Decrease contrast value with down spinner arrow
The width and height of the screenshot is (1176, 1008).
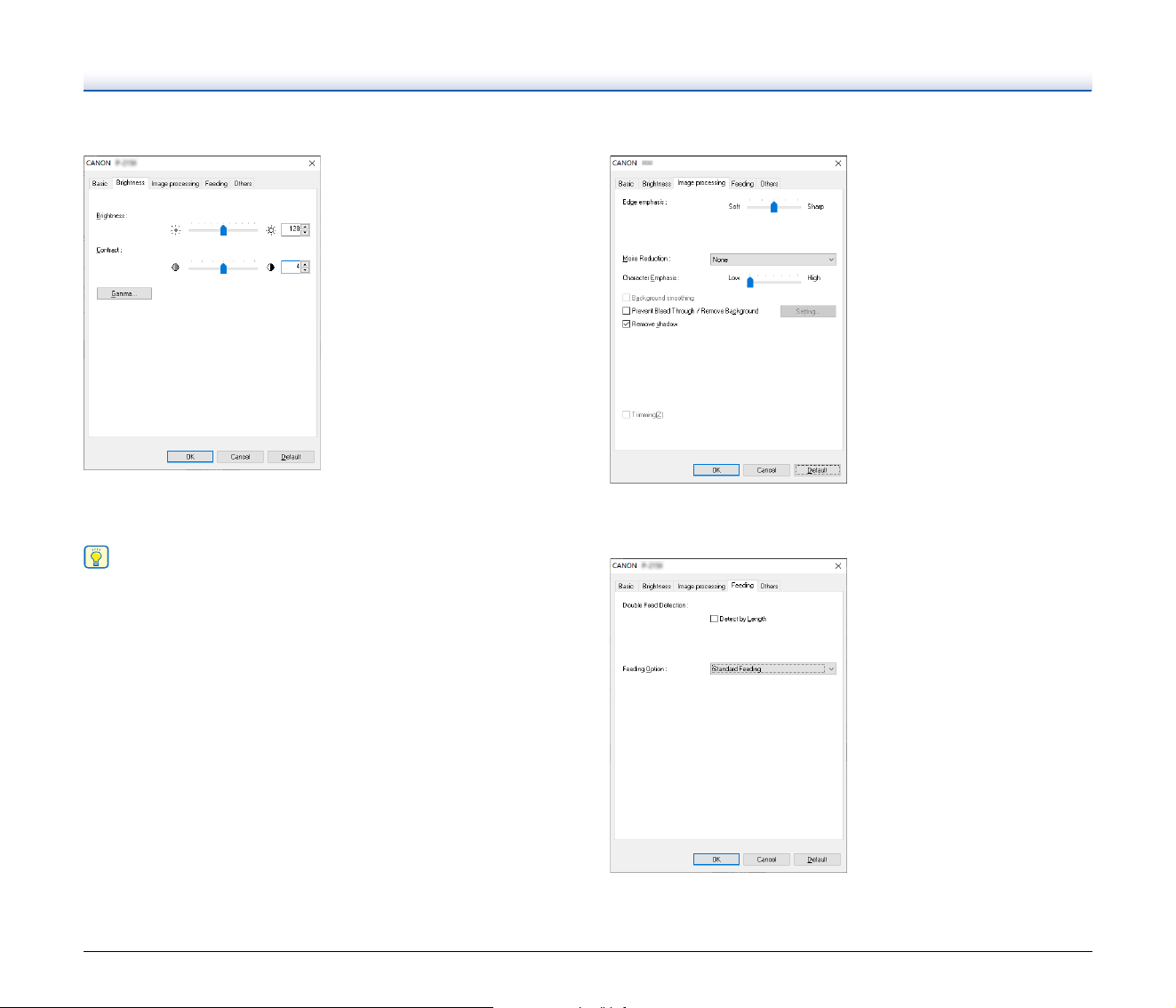(306, 269)
